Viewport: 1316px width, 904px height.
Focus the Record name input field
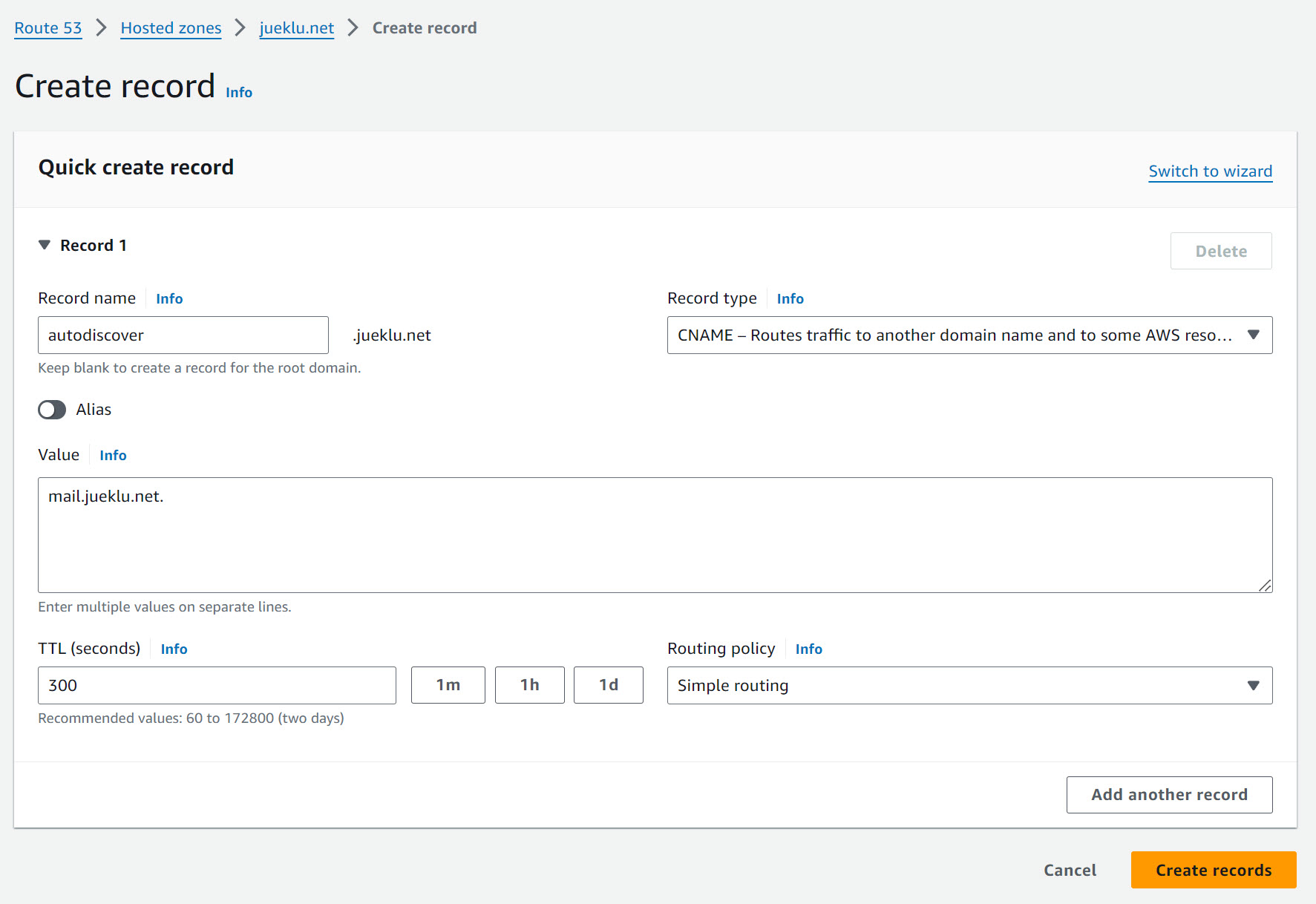[183, 335]
